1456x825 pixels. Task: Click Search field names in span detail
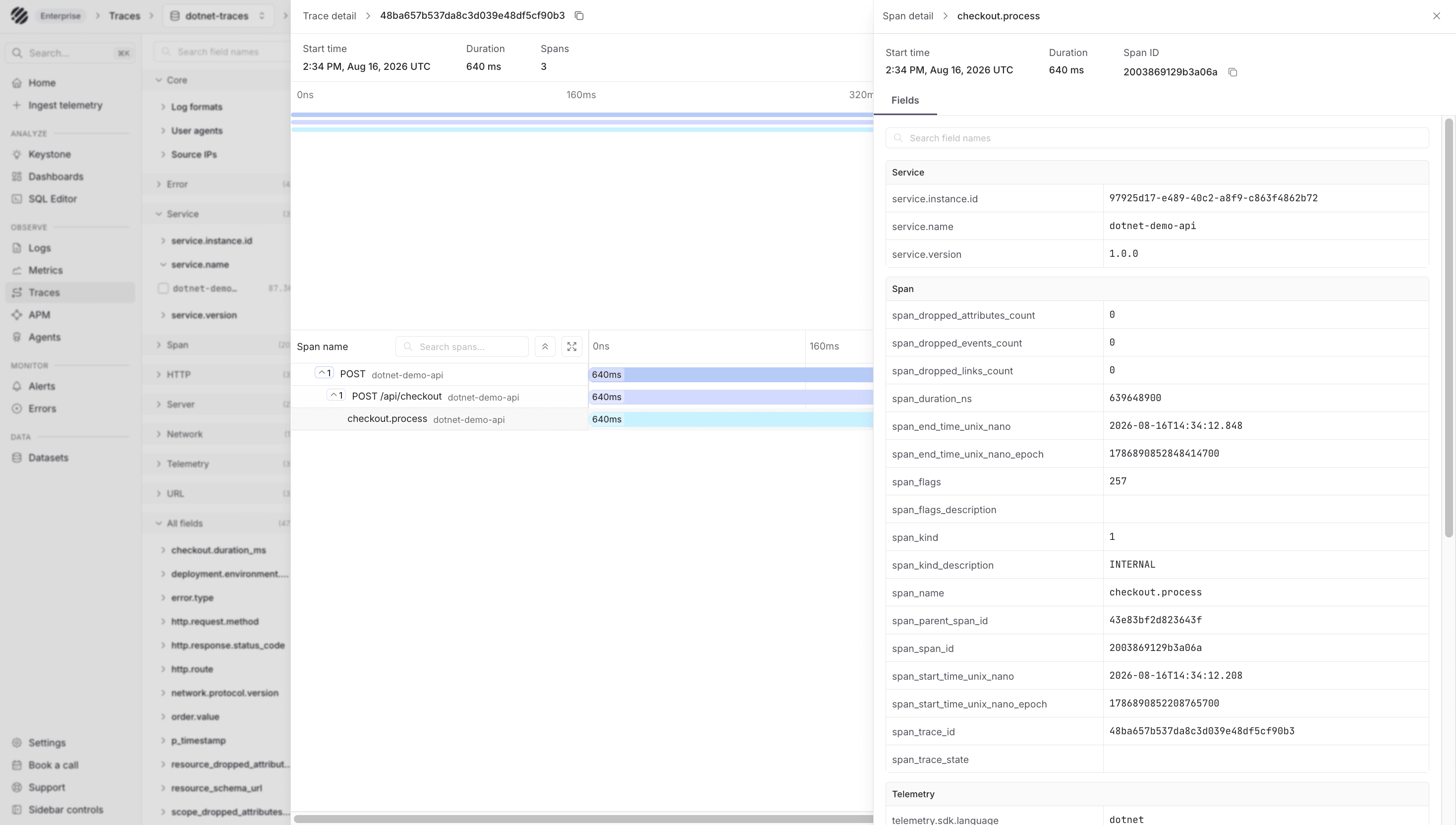click(x=1156, y=138)
